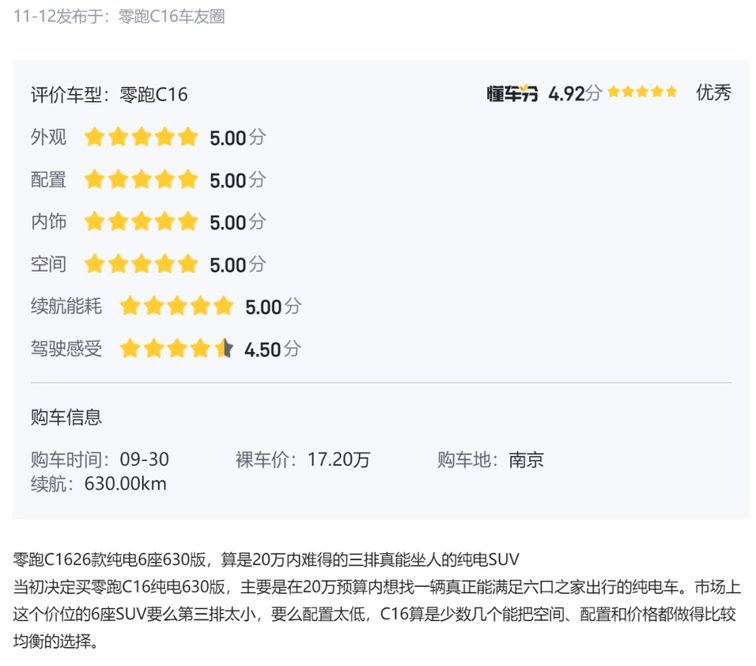Click the 购车信息 section heading
This screenshot has height=666, width=756.
coord(66,417)
